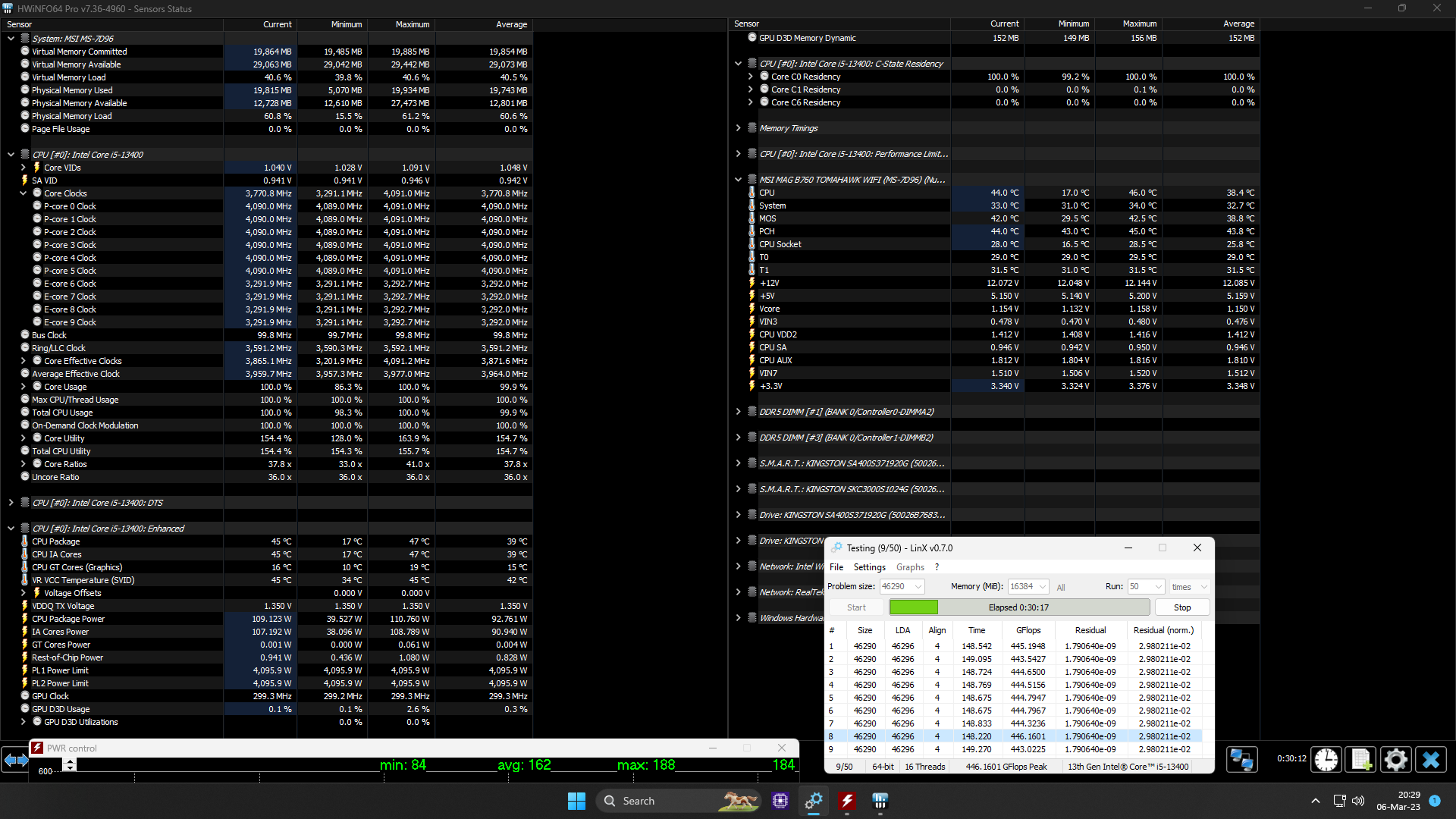Click the network computers remote icon
The image size is (1456, 819).
coord(1241,759)
